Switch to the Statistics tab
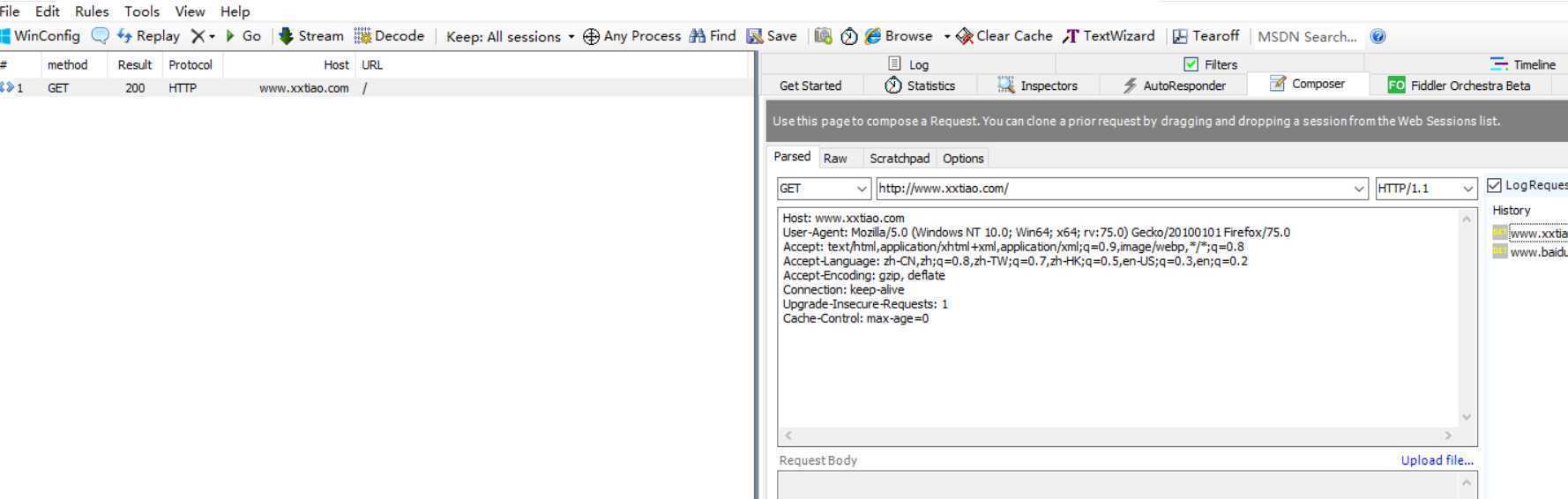 [921, 86]
